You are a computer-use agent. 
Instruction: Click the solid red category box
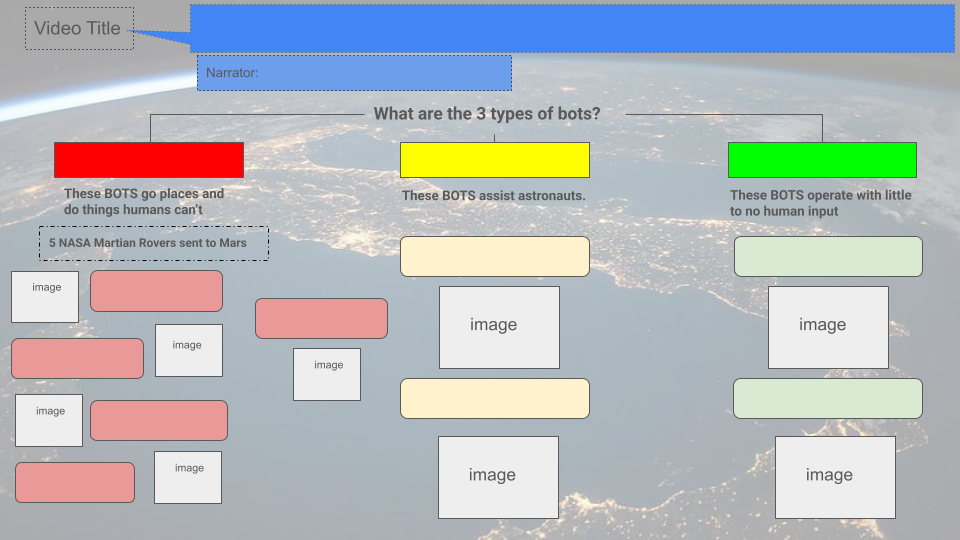(149, 160)
